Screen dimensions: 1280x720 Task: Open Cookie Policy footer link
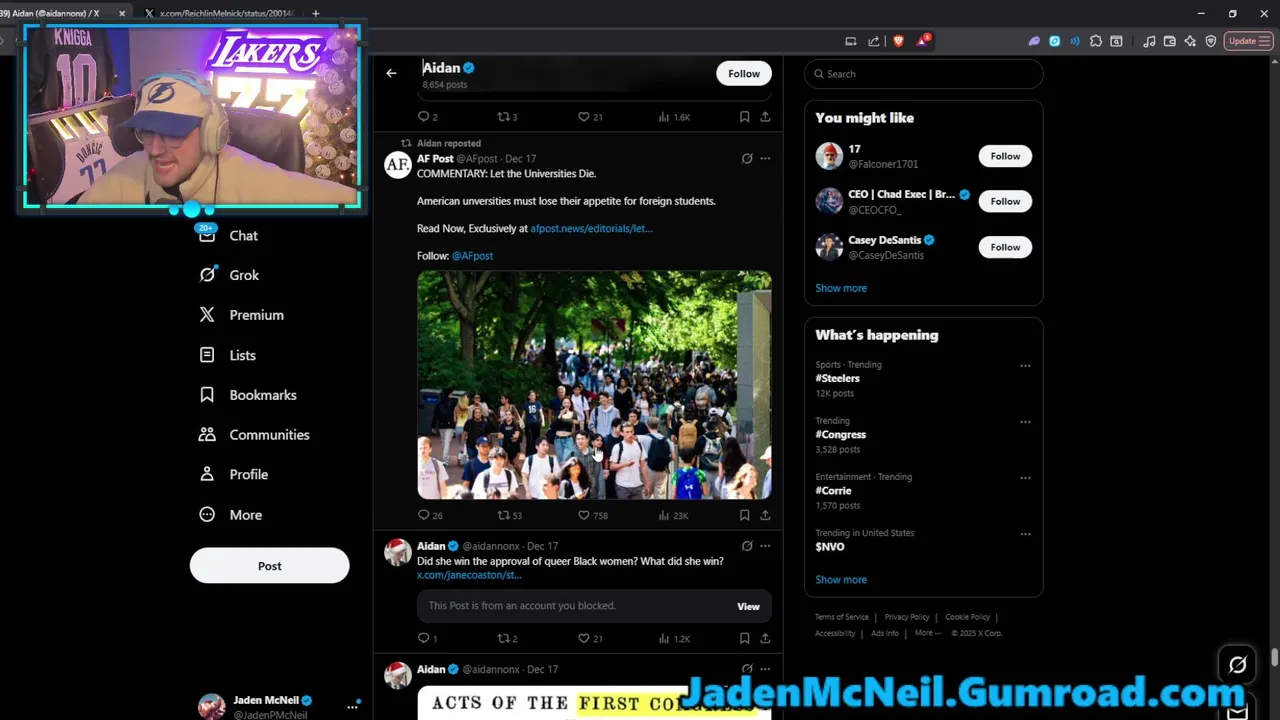967,617
